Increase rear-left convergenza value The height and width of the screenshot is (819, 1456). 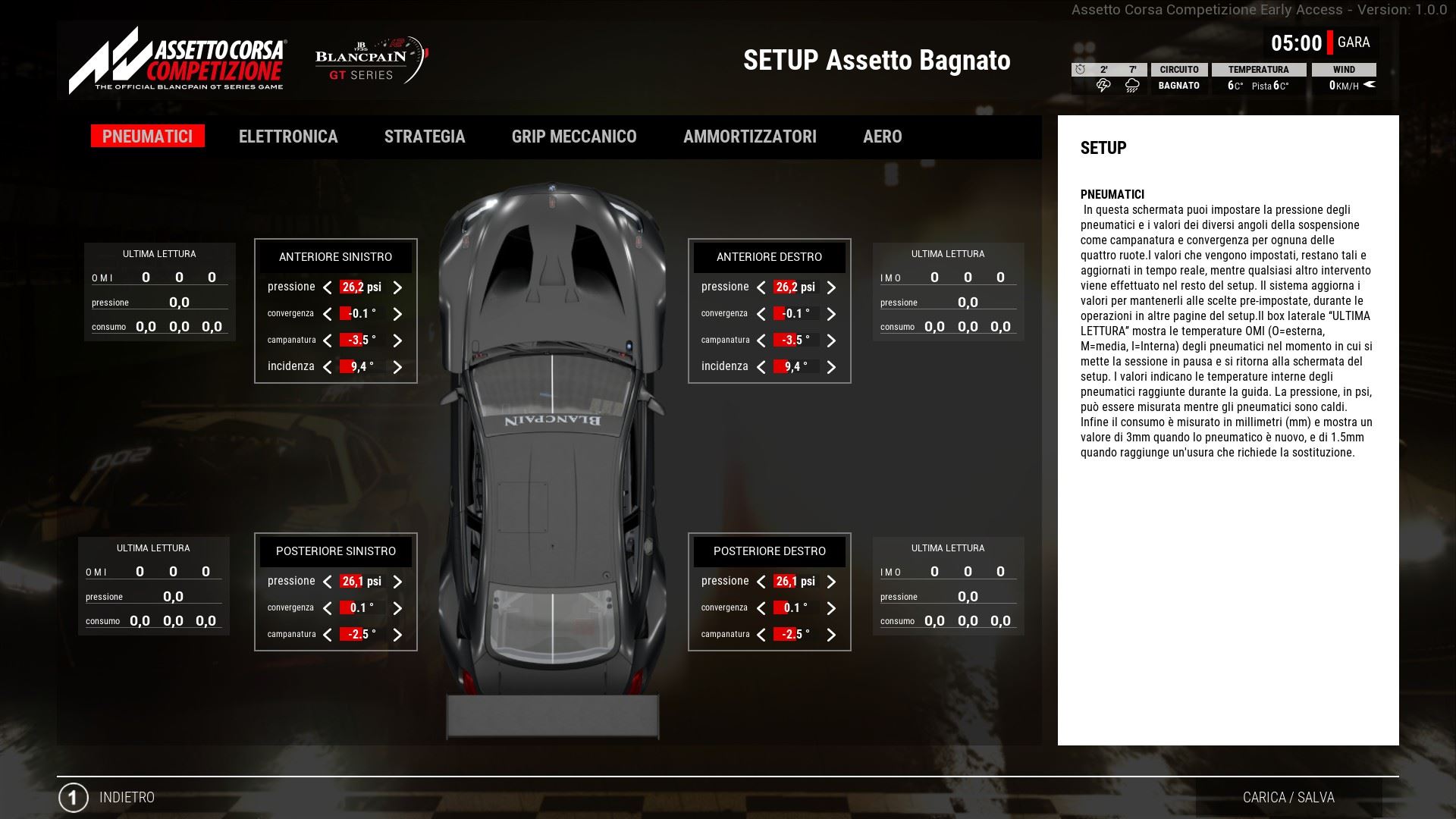coord(397,608)
